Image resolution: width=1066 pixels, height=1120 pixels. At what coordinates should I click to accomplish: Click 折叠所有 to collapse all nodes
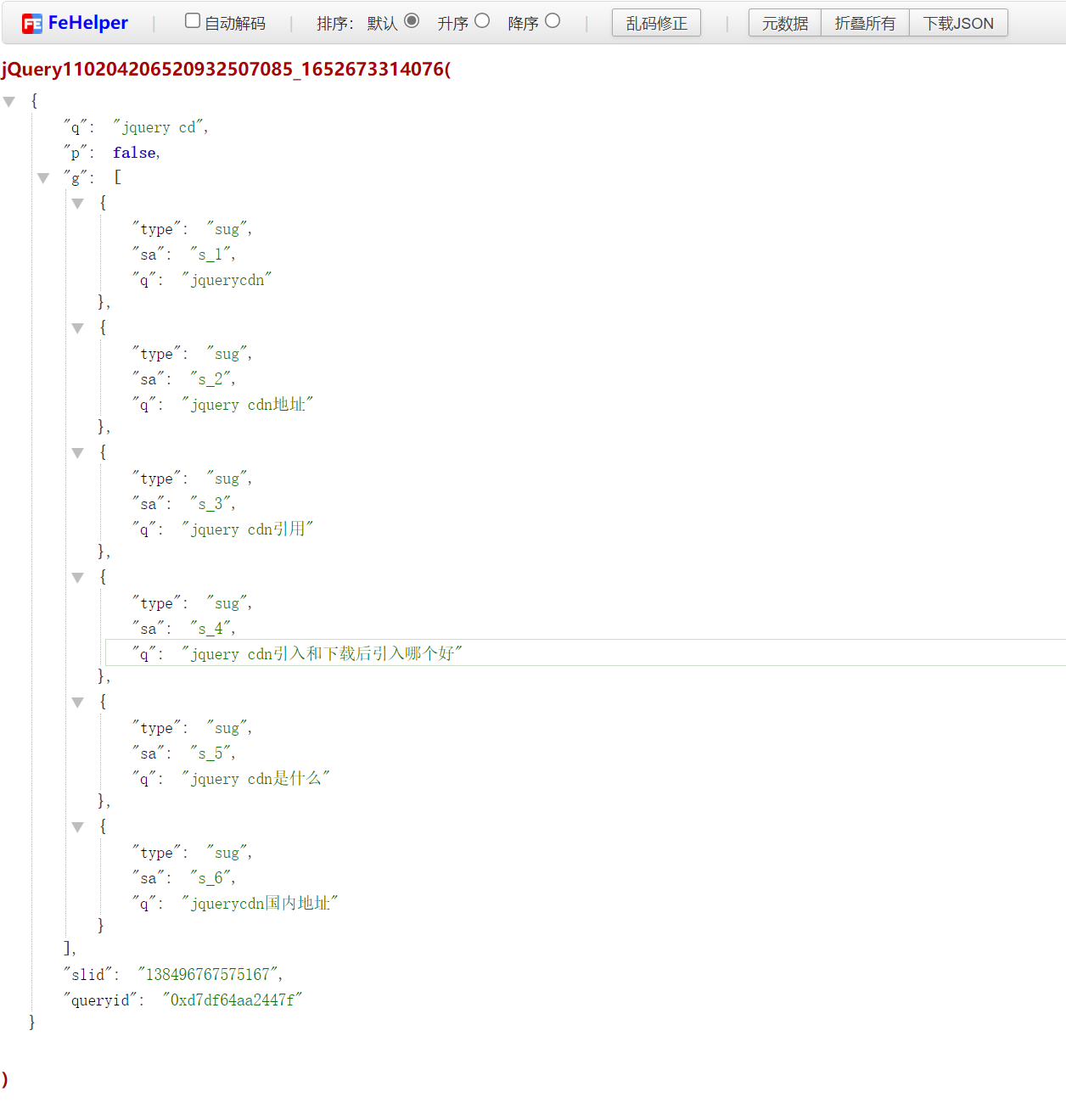coord(865,23)
